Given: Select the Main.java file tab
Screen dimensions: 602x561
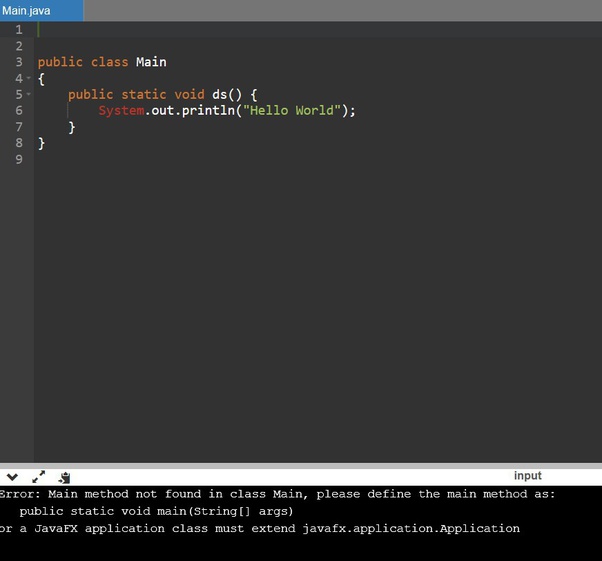Looking at the screenshot, I should click(x=41, y=10).
